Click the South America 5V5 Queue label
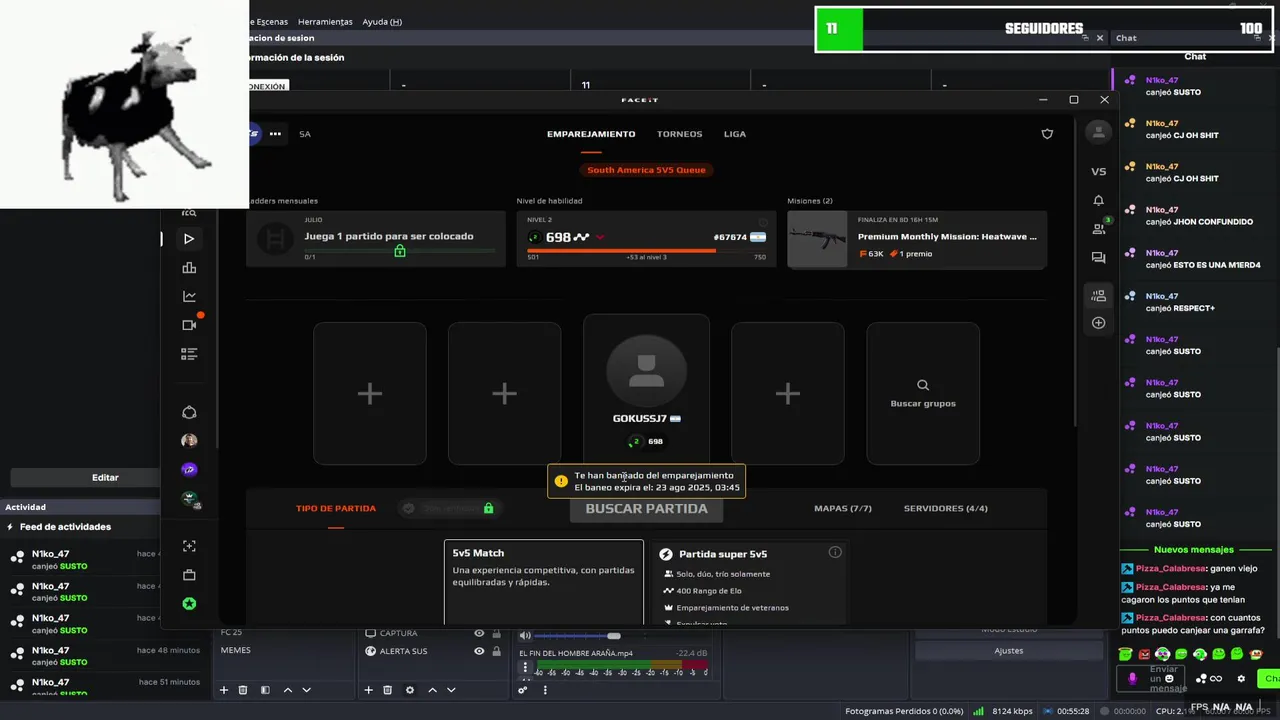 (646, 170)
